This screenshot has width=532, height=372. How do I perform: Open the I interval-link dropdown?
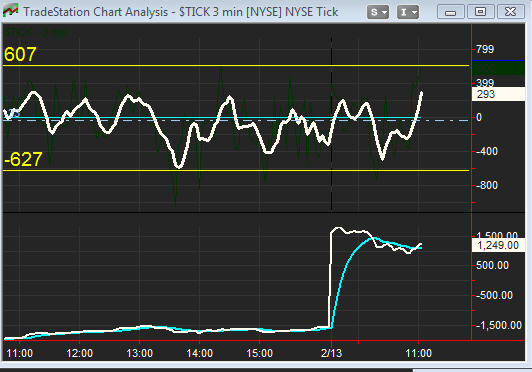[408, 13]
